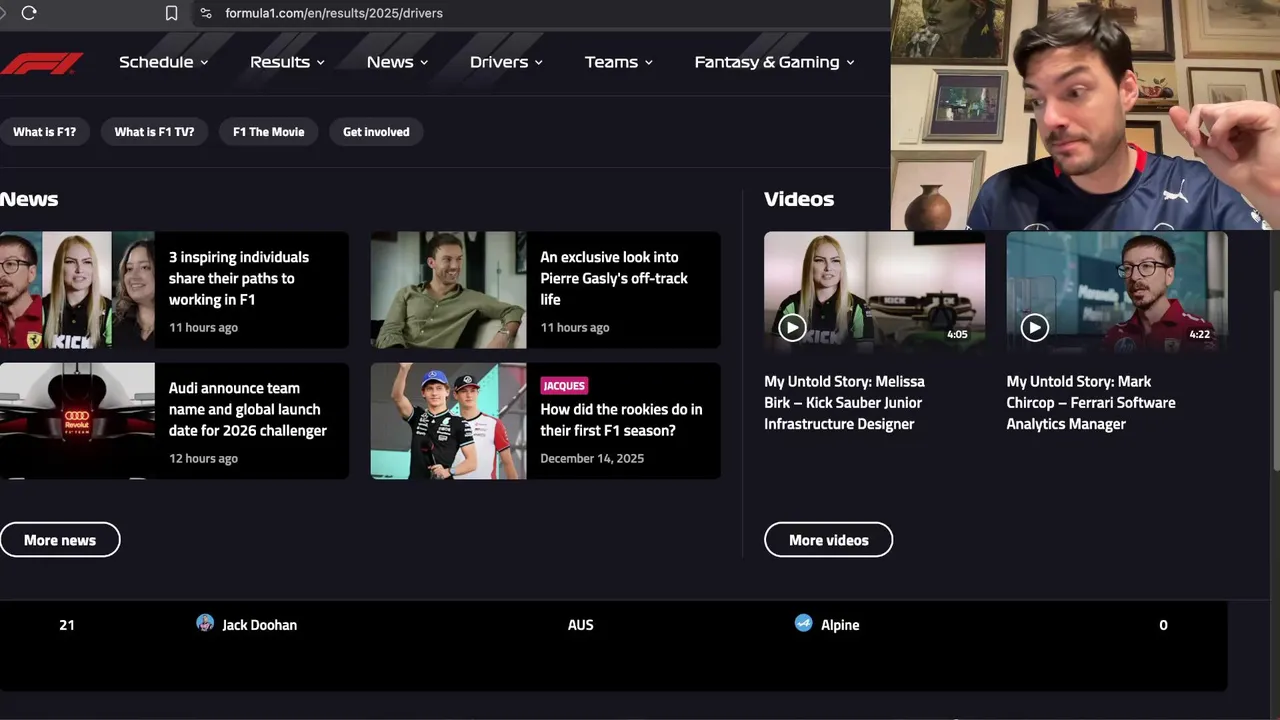Image resolution: width=1280 pixels, height=720 pixels.
Task: Open the Fantasy & Gaming menu
Action: pos(775,62)
